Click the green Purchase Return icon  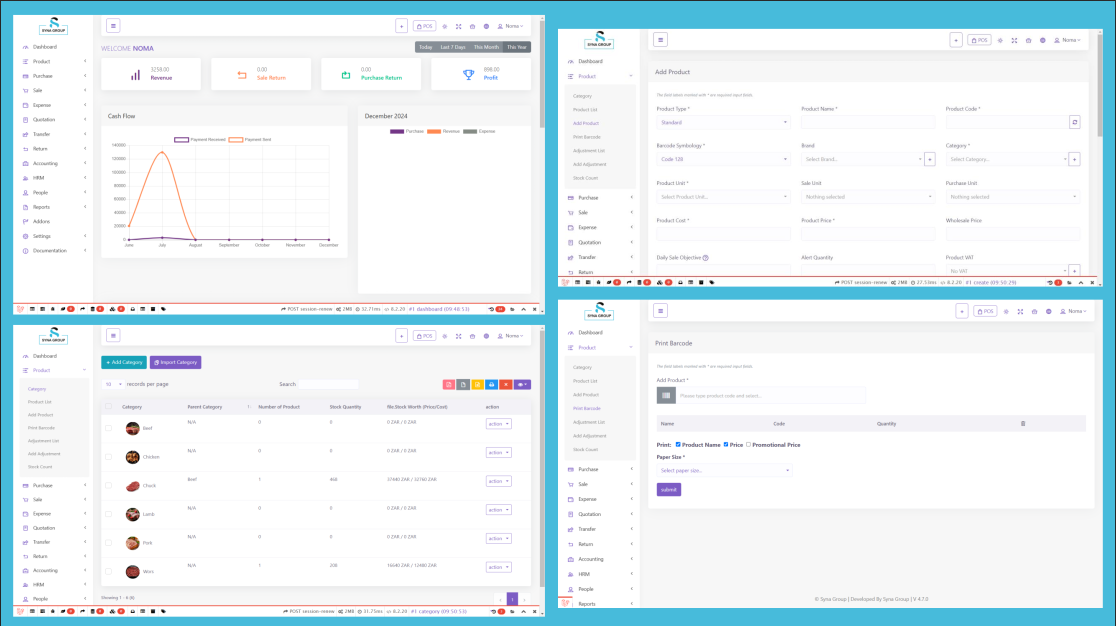pos(345,74)
